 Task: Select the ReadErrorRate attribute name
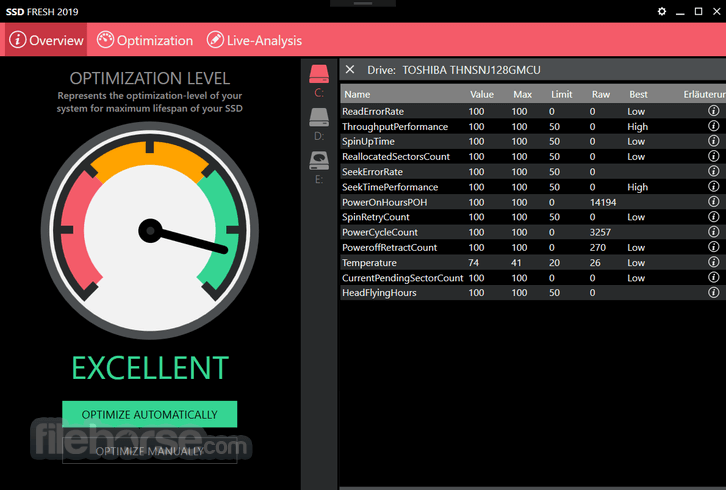pyautogui.click(x=373, y=111)
